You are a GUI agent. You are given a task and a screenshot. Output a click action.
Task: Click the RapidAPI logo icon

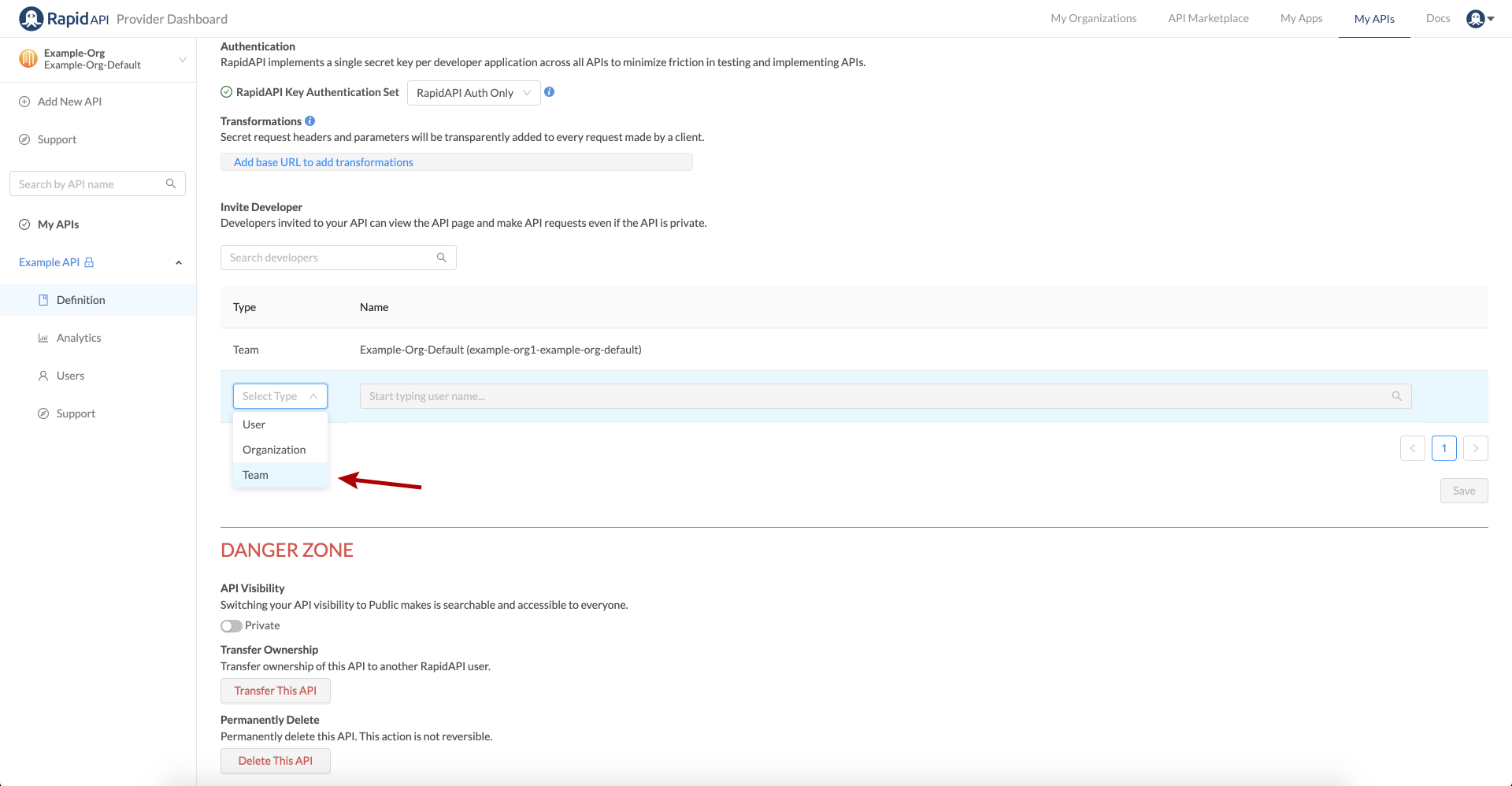tap(31, 18)
